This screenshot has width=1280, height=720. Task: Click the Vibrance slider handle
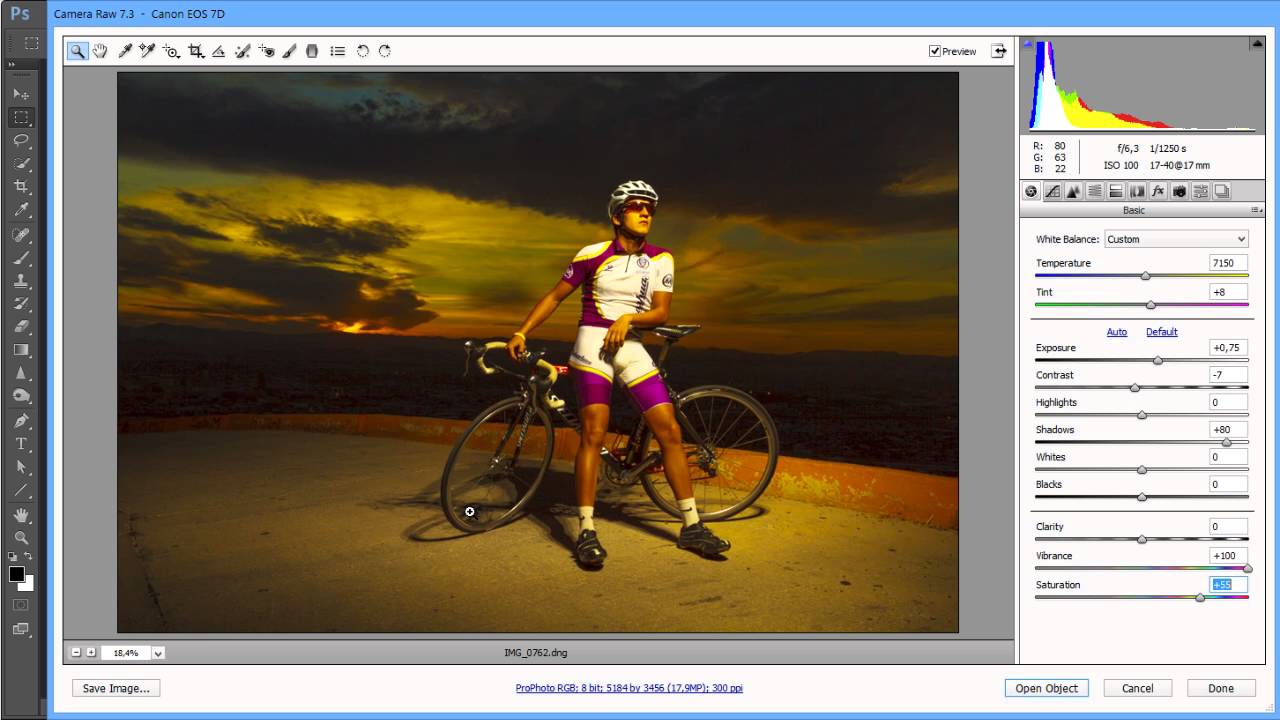[x=1247, y=568]
